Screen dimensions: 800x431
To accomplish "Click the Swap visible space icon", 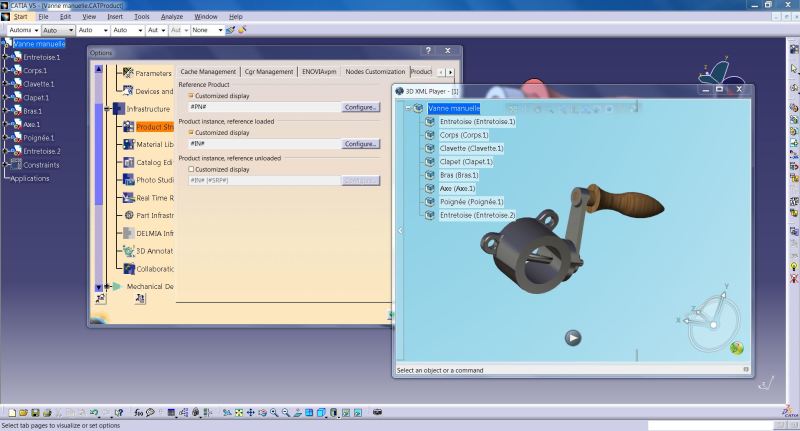I will click(x=358, y=413).
